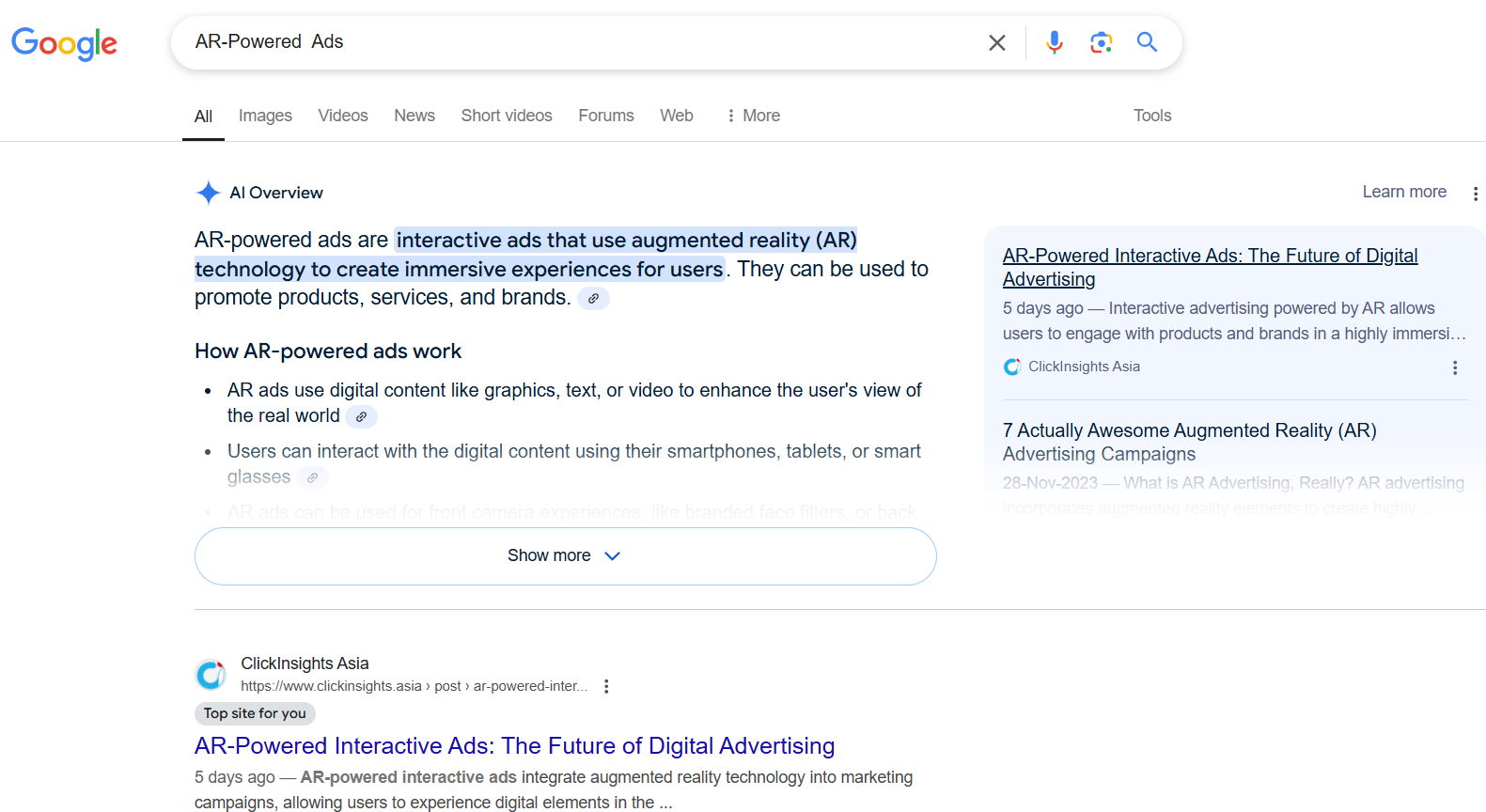Click the 'ClickInsights Asia' result site name

[305, 664]
